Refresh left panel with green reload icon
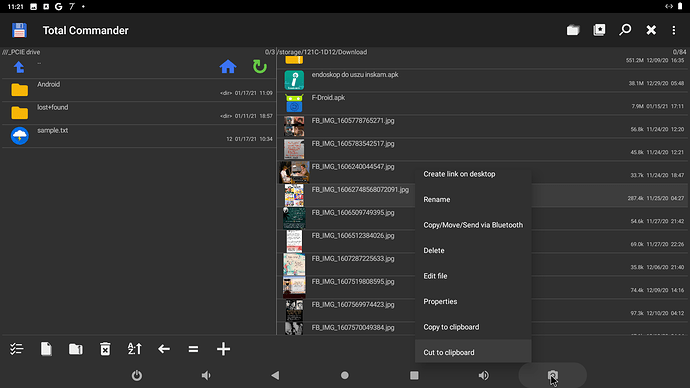 pos(260,67)
